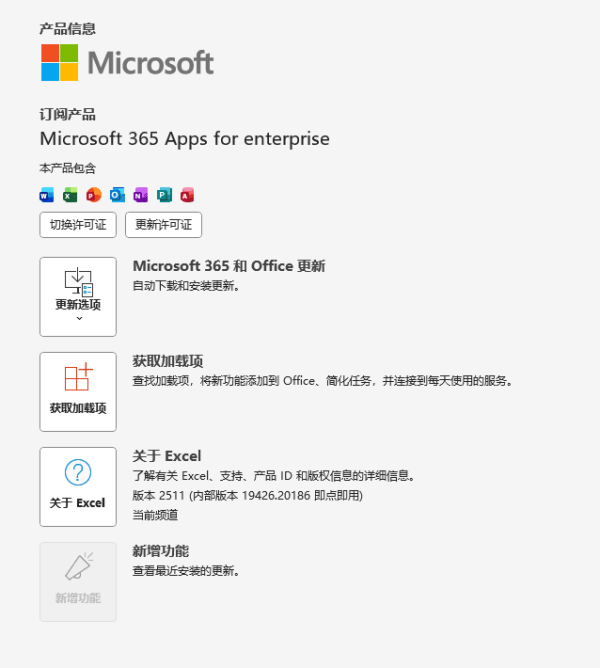Open the 关于 Excel tile button
600x668 pixels.
(x=78, y=486)
